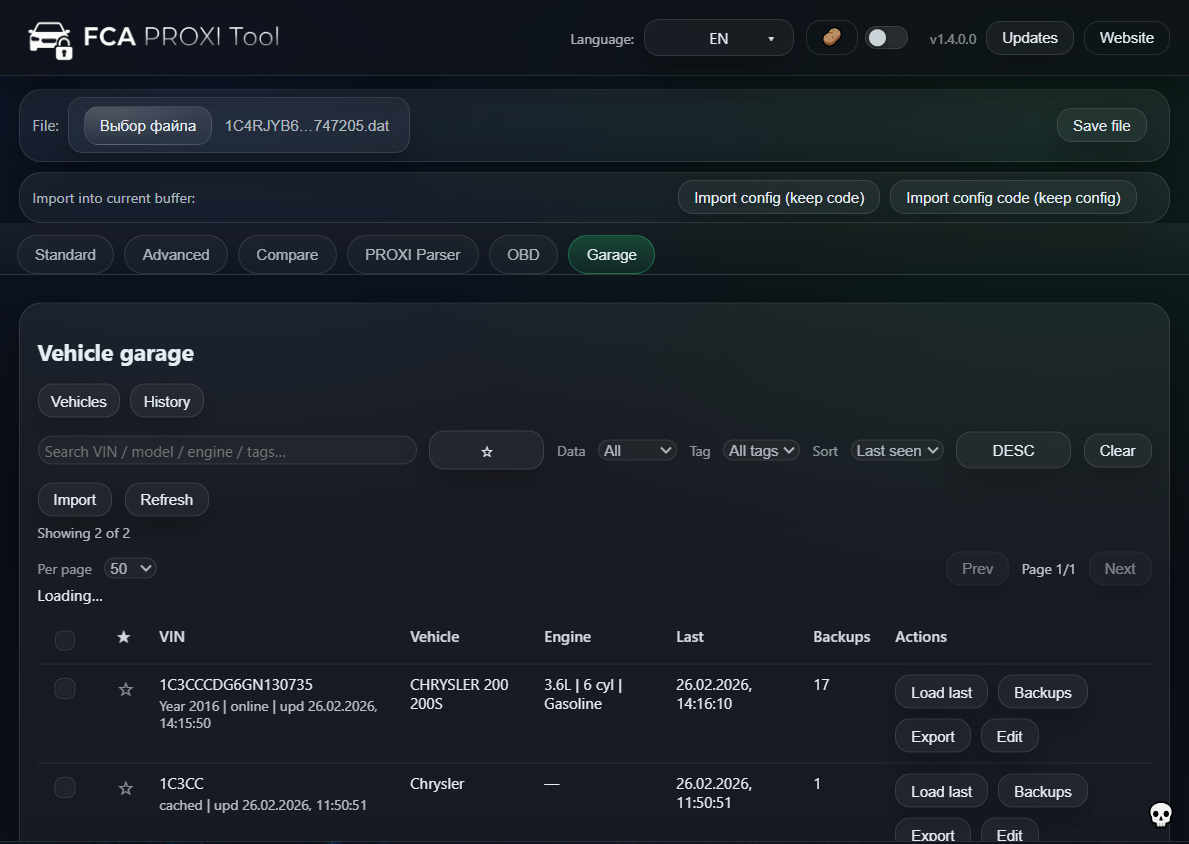The width and height of the screenshot is (1189, 844).
Task: Click the Search VIN / model input field
Action: click(227, 450)
